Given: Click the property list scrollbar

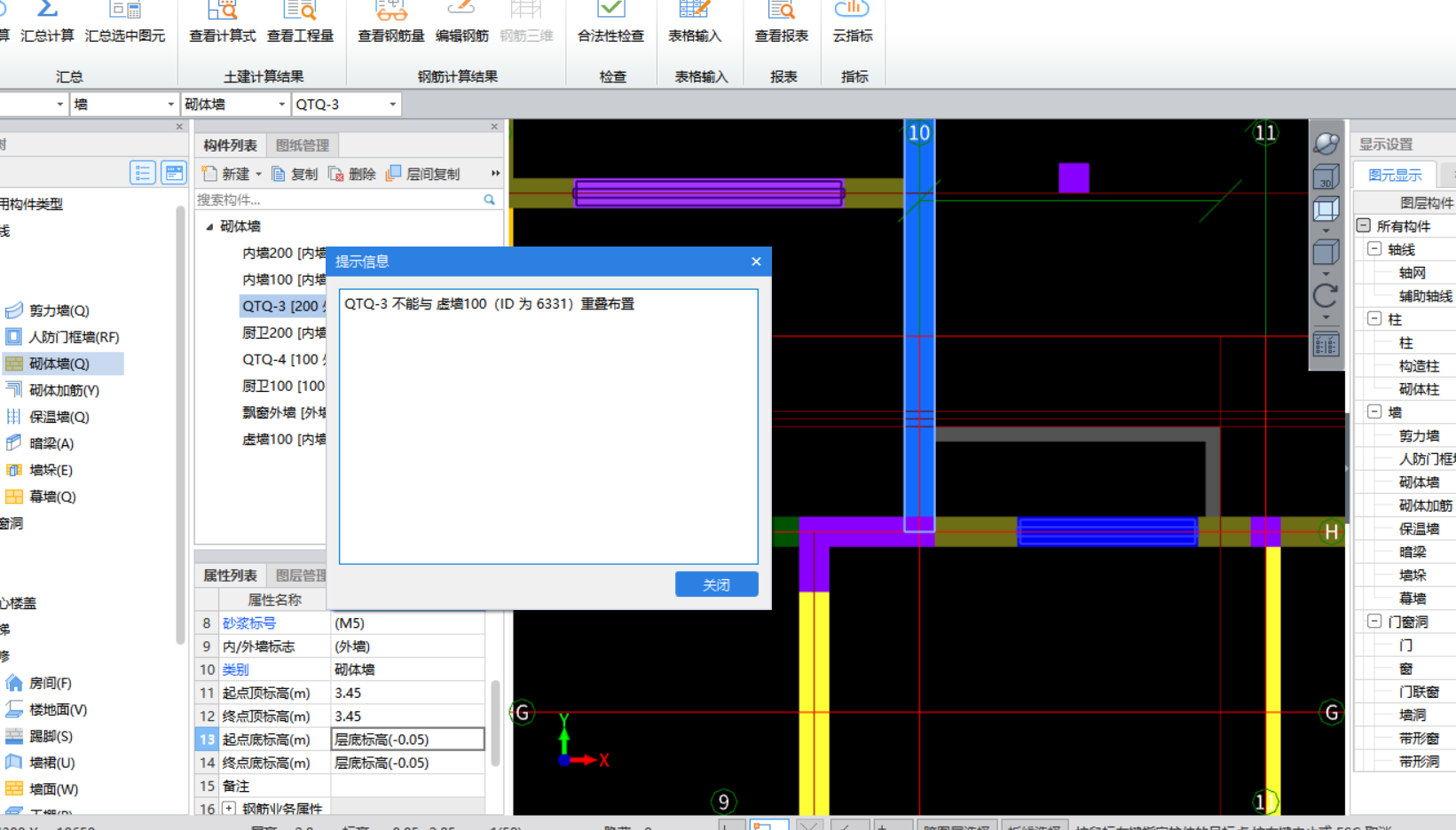Looking at the screenshot, I should coord(495,723).
